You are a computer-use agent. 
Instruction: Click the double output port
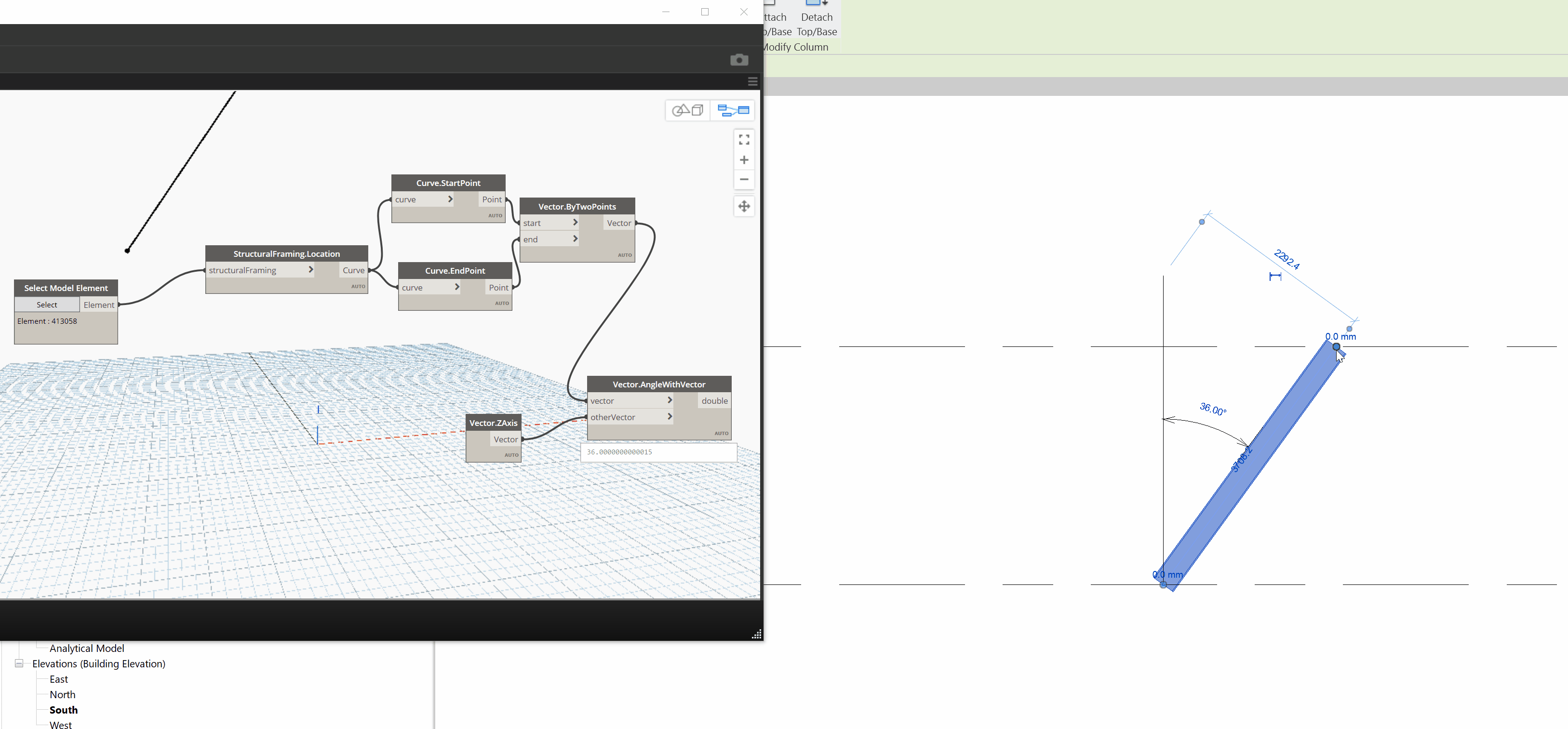tap(714, 400)
